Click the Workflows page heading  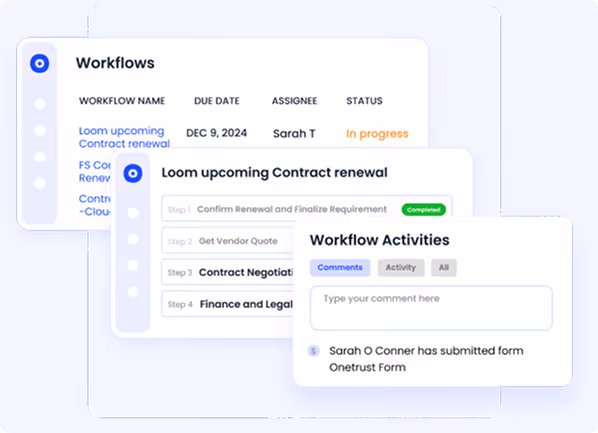tap(115, 63)
